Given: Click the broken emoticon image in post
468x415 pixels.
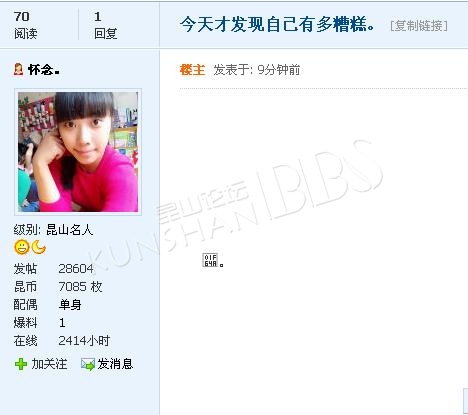Looking at the screenshot, I should pos(210,260).
